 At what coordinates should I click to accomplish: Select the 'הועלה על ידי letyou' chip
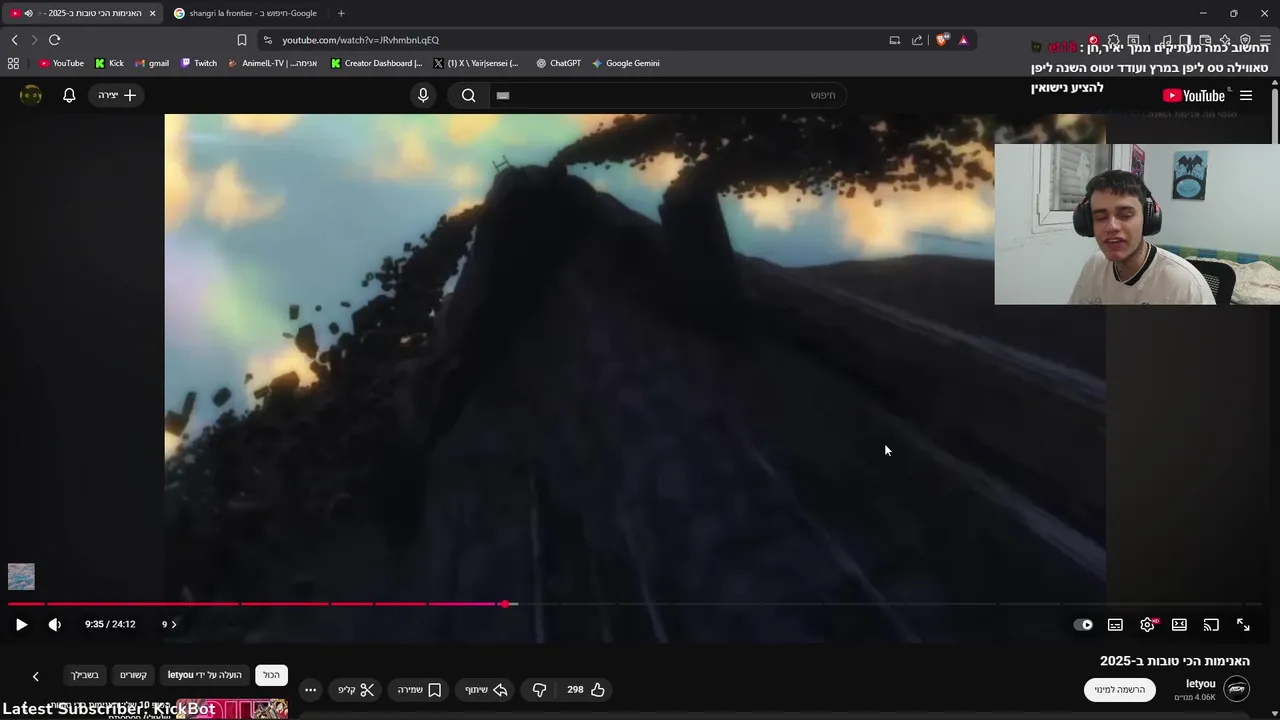click(204, 675)
